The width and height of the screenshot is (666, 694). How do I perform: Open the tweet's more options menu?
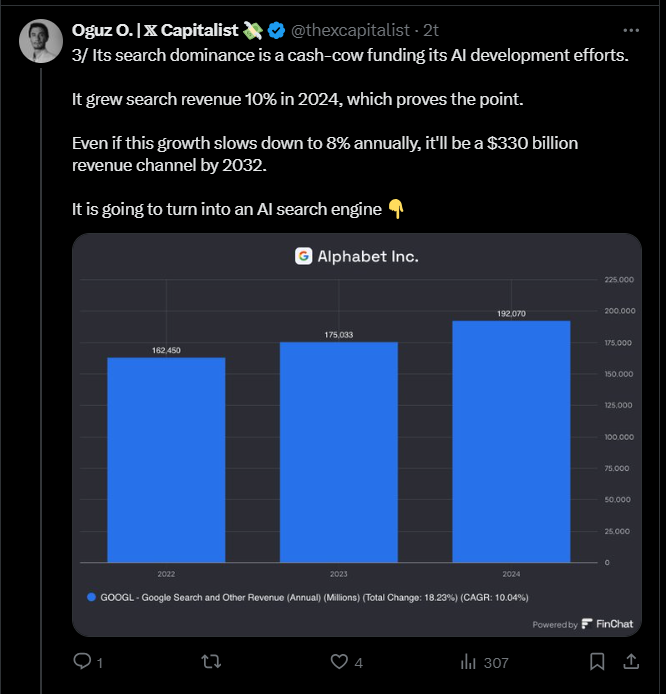pyautogui.click(x=631, y=31)
